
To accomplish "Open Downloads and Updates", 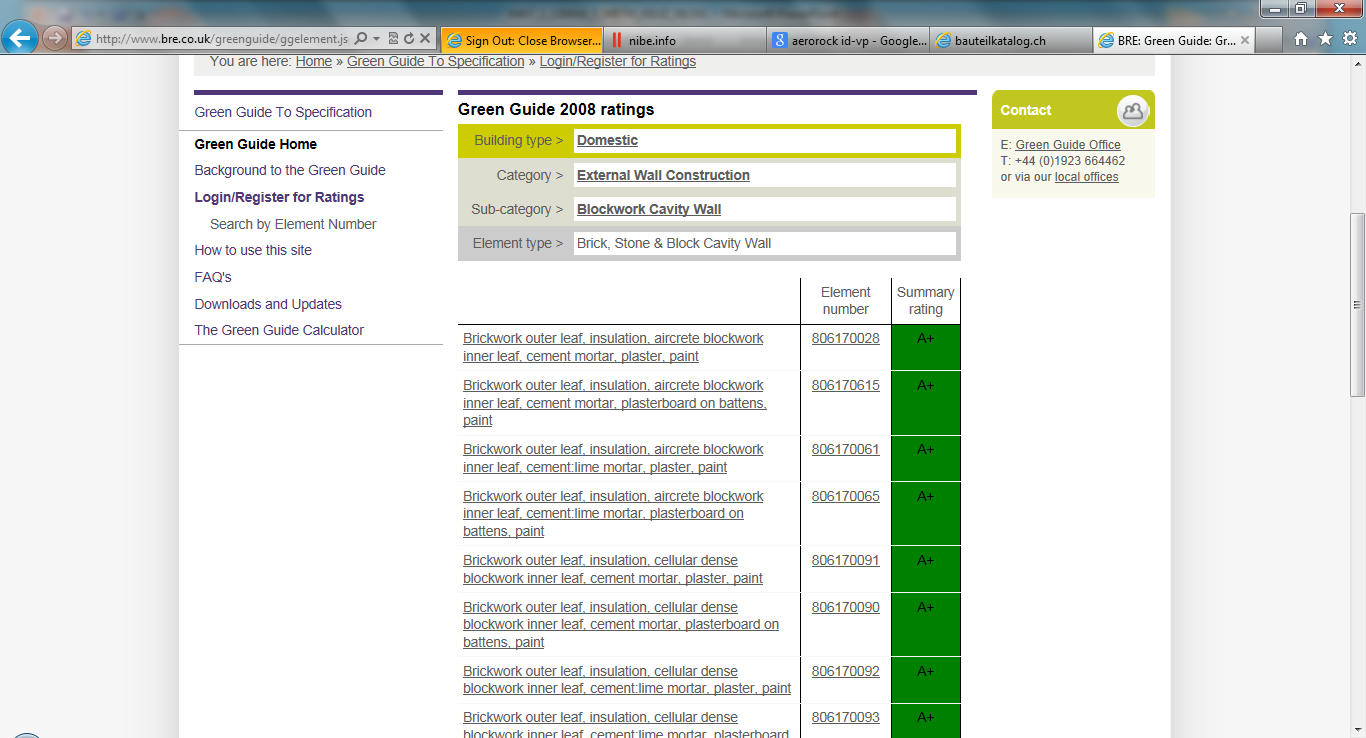I will pos(268,304).
